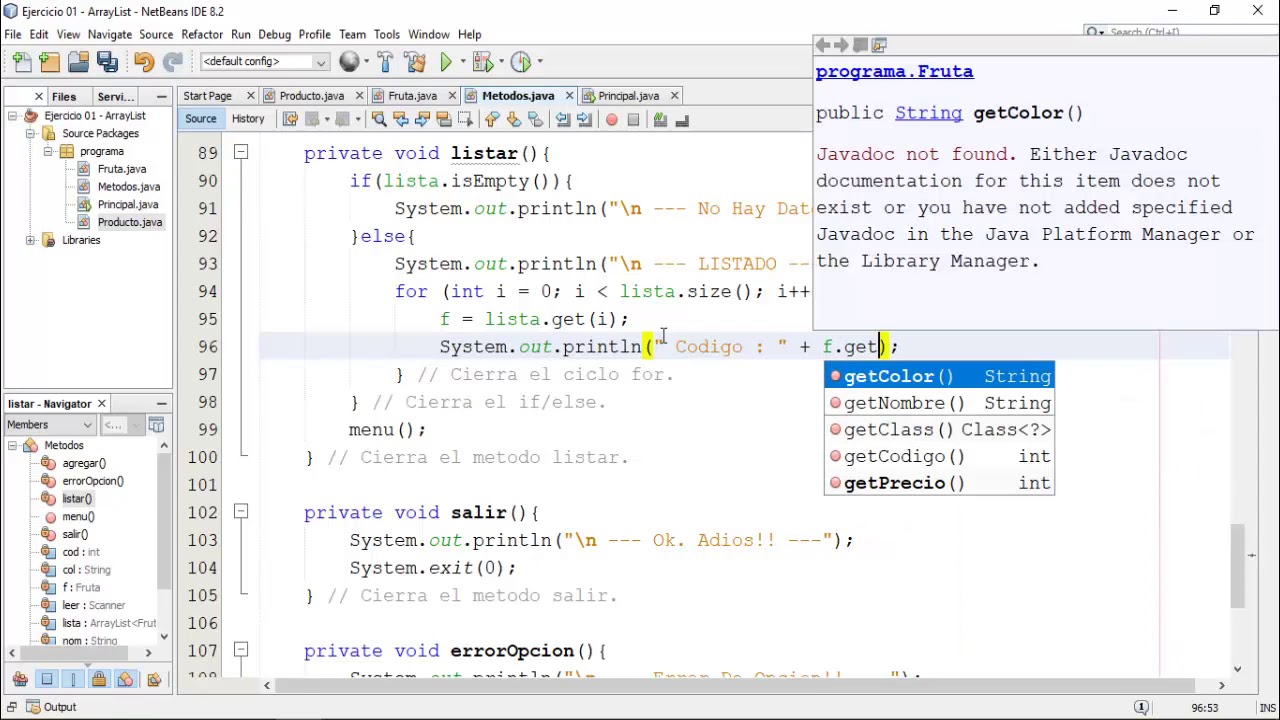The height and width of the screenshot is (720, 1280).
Task: Build the project with the hammer icon
Action: [386, 62]
